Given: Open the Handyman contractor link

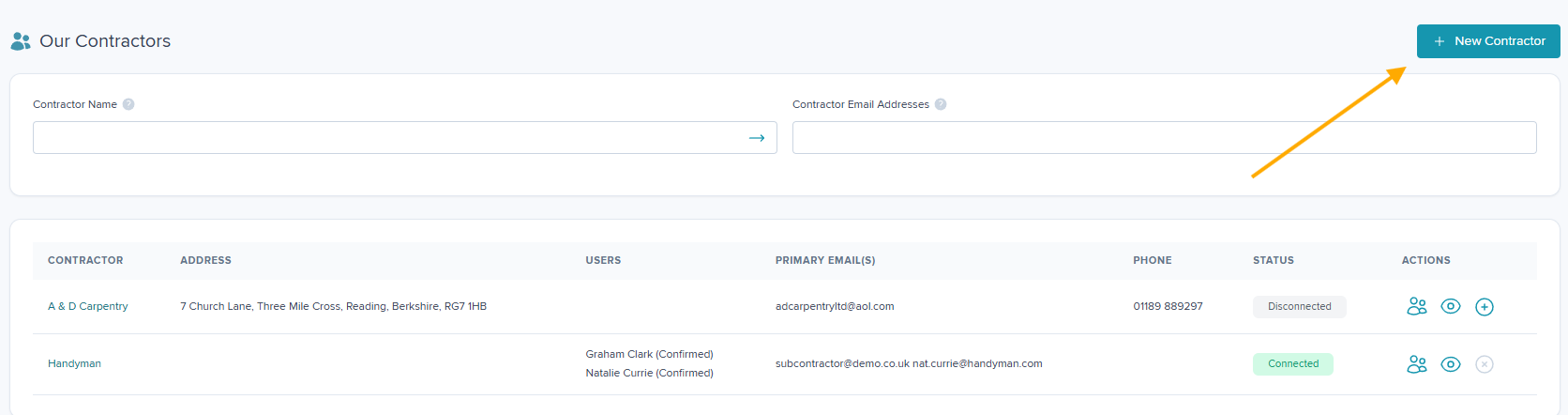Looking at the screenshot, I should tap(74, 363).
